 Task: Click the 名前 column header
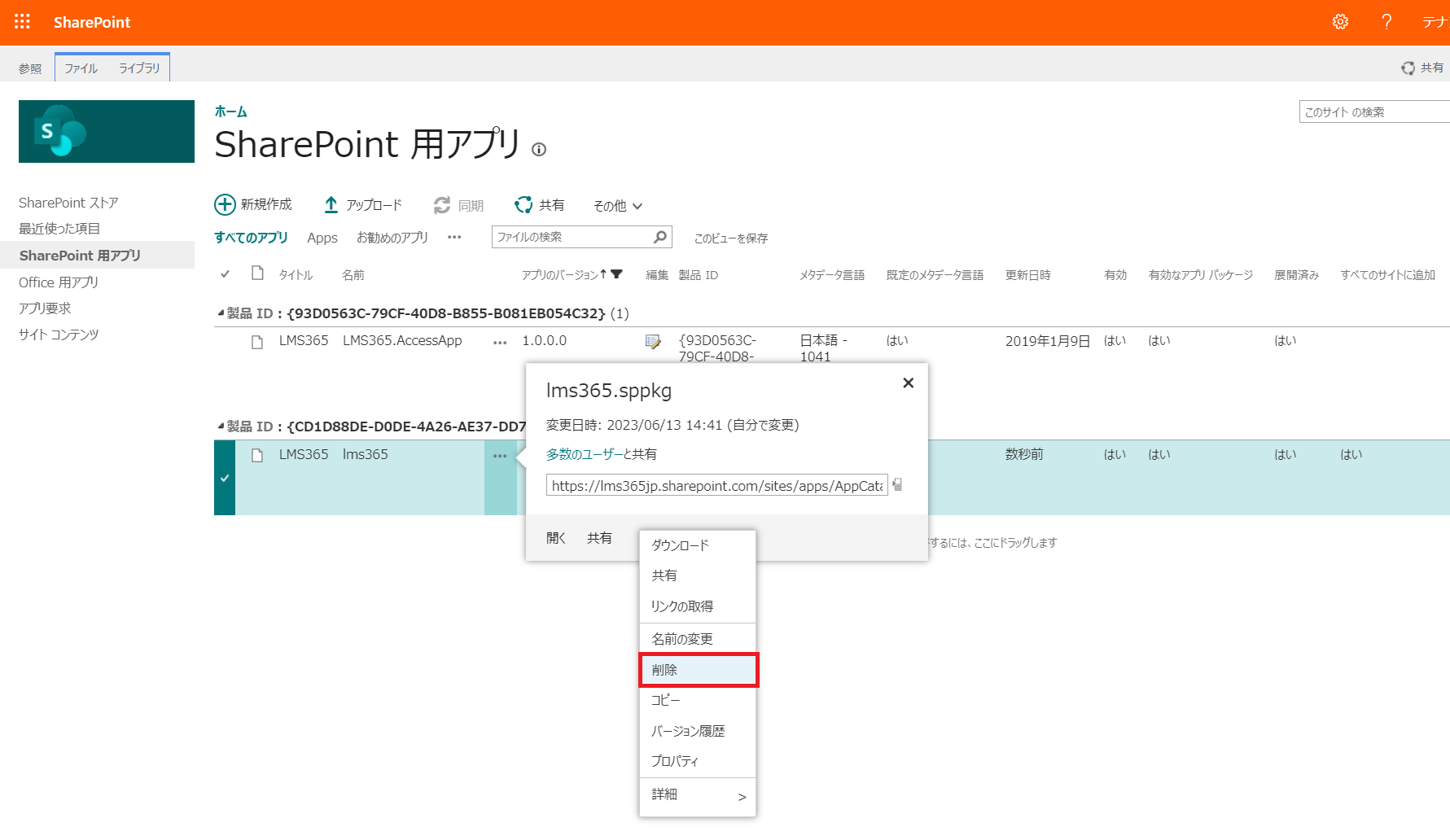353,275
